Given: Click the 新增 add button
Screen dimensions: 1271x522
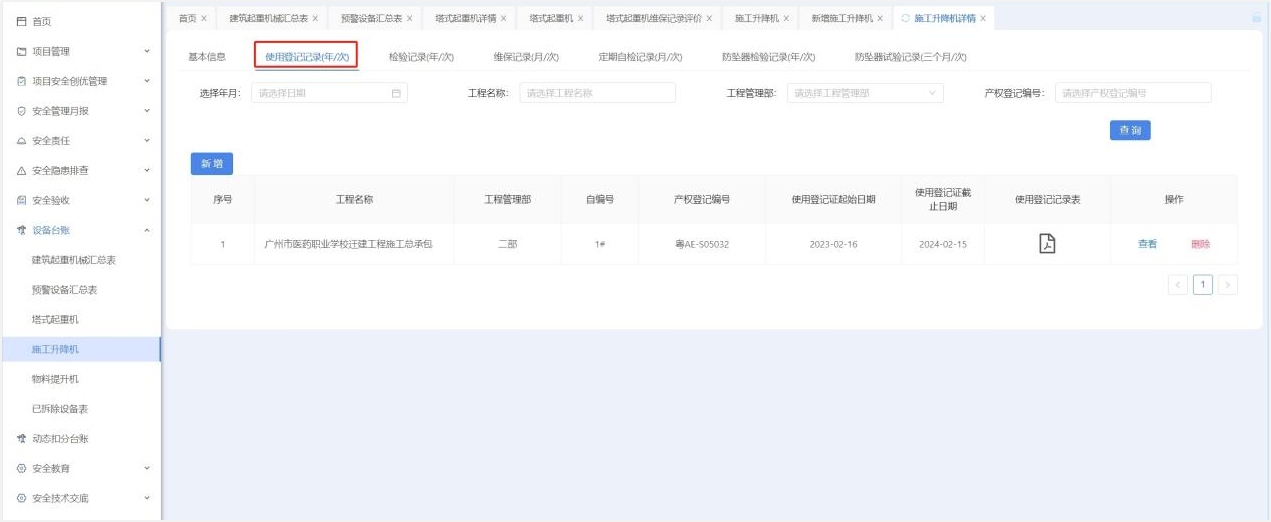Looking at the screenshot, I should point(211,164).
